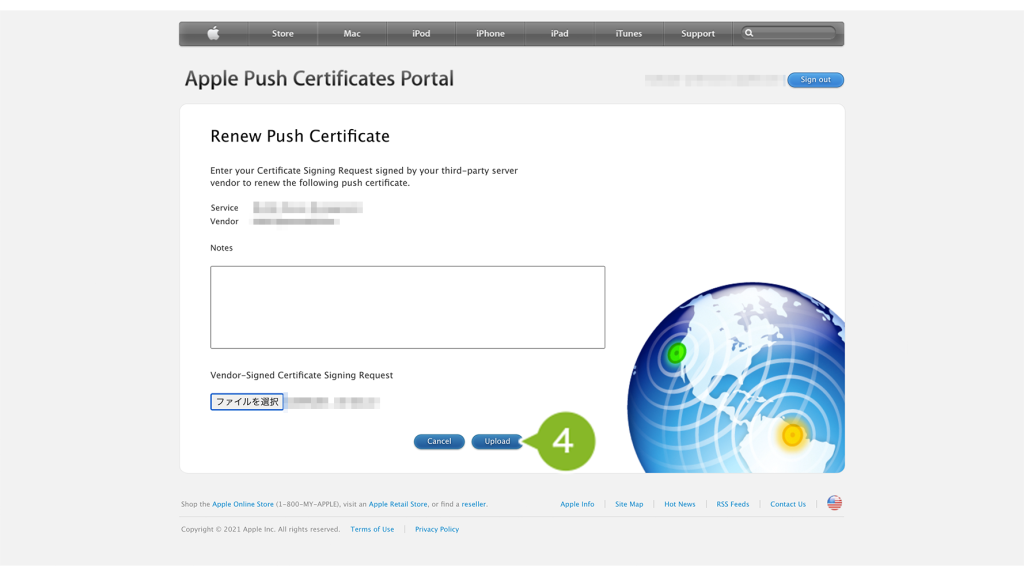The width and height of the screenshot is (1024, 576).
Task: Click the magnifier icon in search box
Action: (749, 33)
